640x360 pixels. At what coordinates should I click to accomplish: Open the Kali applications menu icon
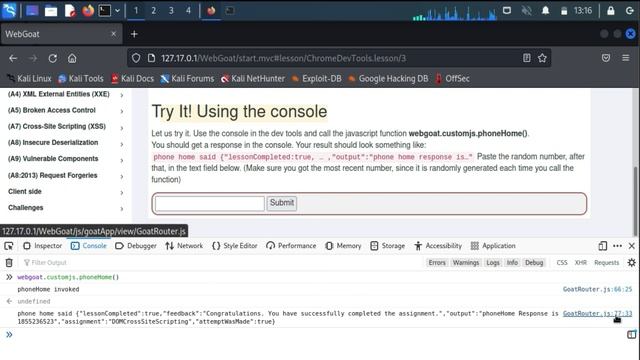pyautogui.click(x=9, y=10)
